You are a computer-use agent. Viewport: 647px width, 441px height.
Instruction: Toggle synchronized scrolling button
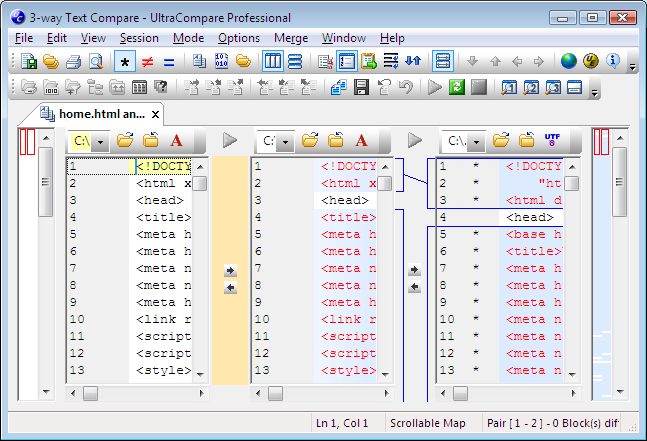point(443,61)
